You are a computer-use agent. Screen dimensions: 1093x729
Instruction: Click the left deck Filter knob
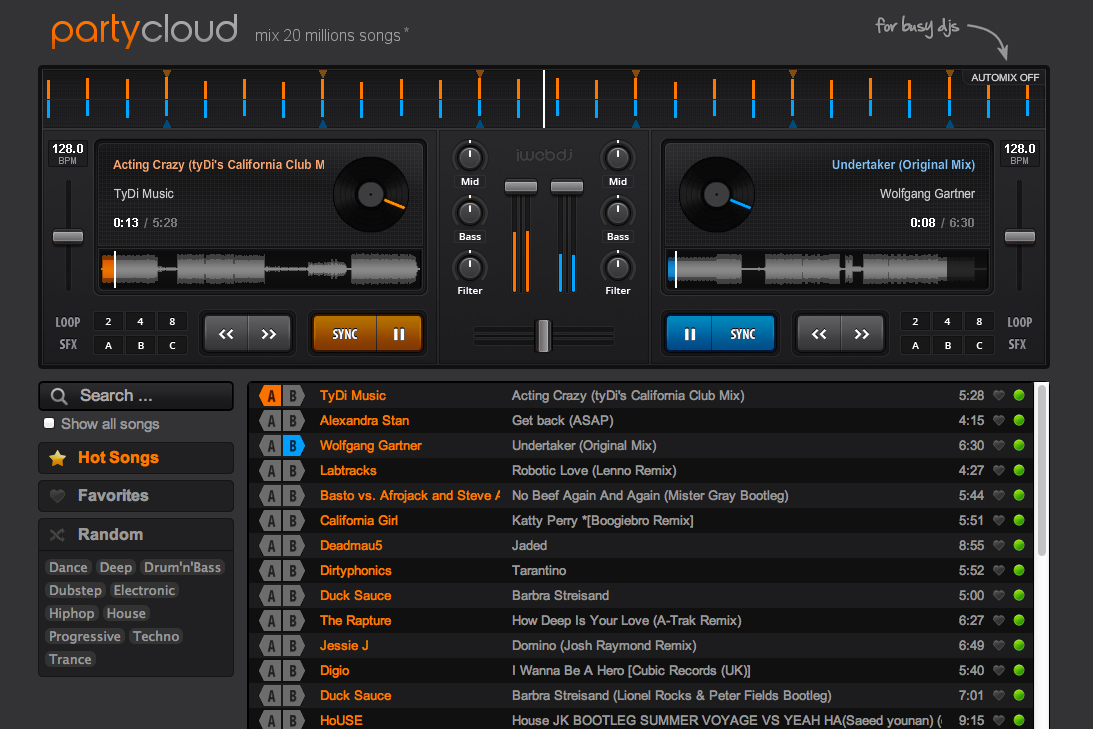point(470,267)
